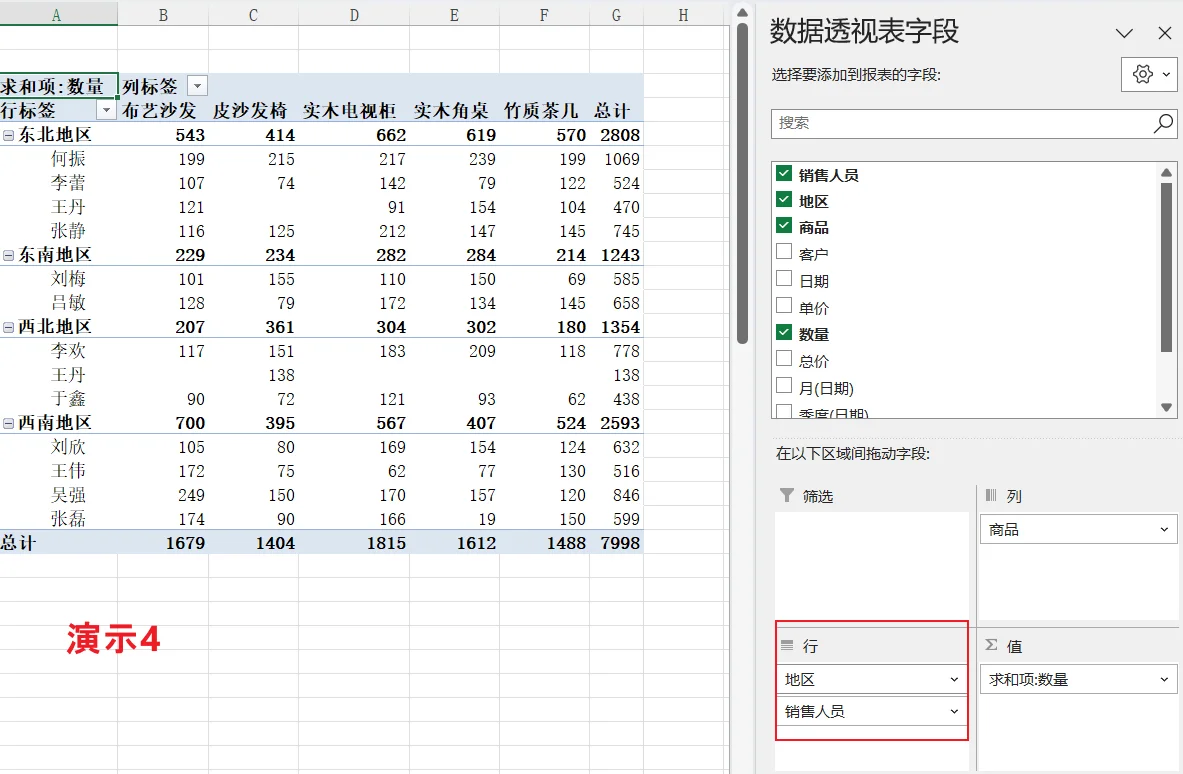Collapse the 西南地区 group
Screen dimensions: 1183x774
click(x=8, y=424)
